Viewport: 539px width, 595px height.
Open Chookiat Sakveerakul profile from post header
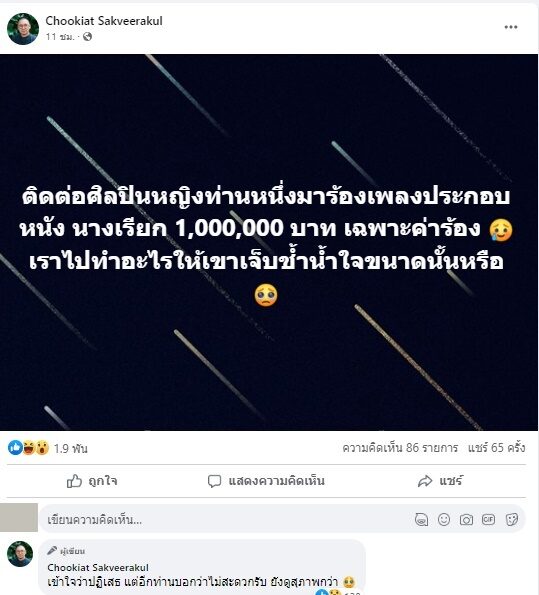pyautogui.click(x=104, y=21)
